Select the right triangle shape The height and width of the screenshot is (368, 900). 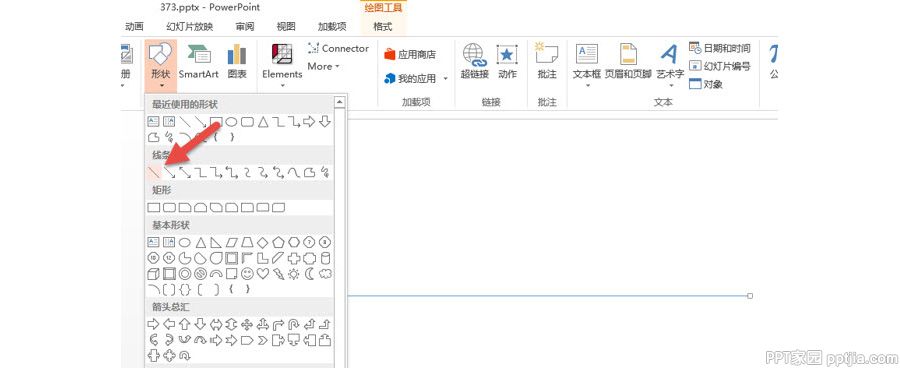tap(216, 242)
